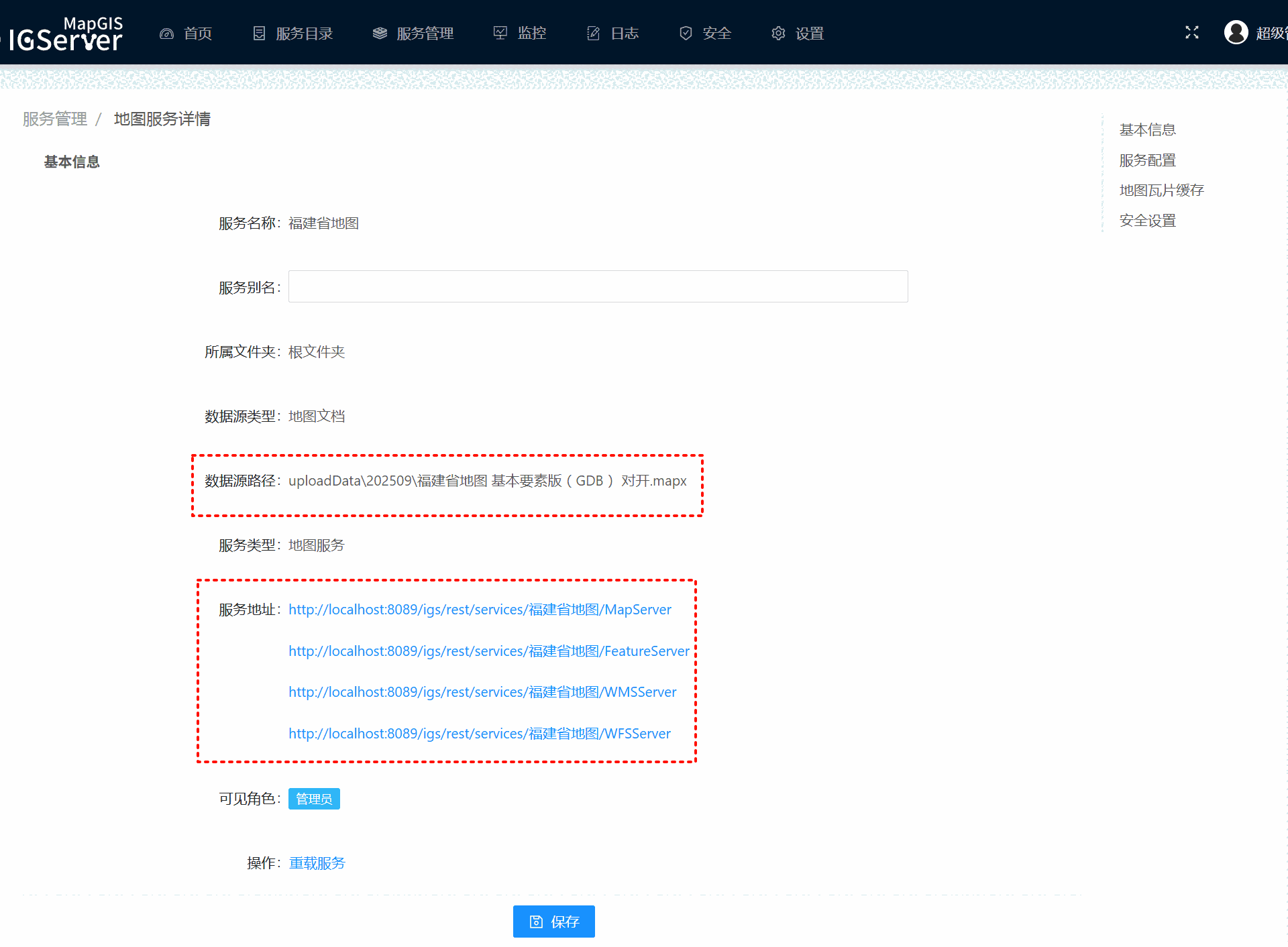Click the 监控 monitor icon
Image resolution: width=1288 pixels, height=947 pixels.
[500, 34]
